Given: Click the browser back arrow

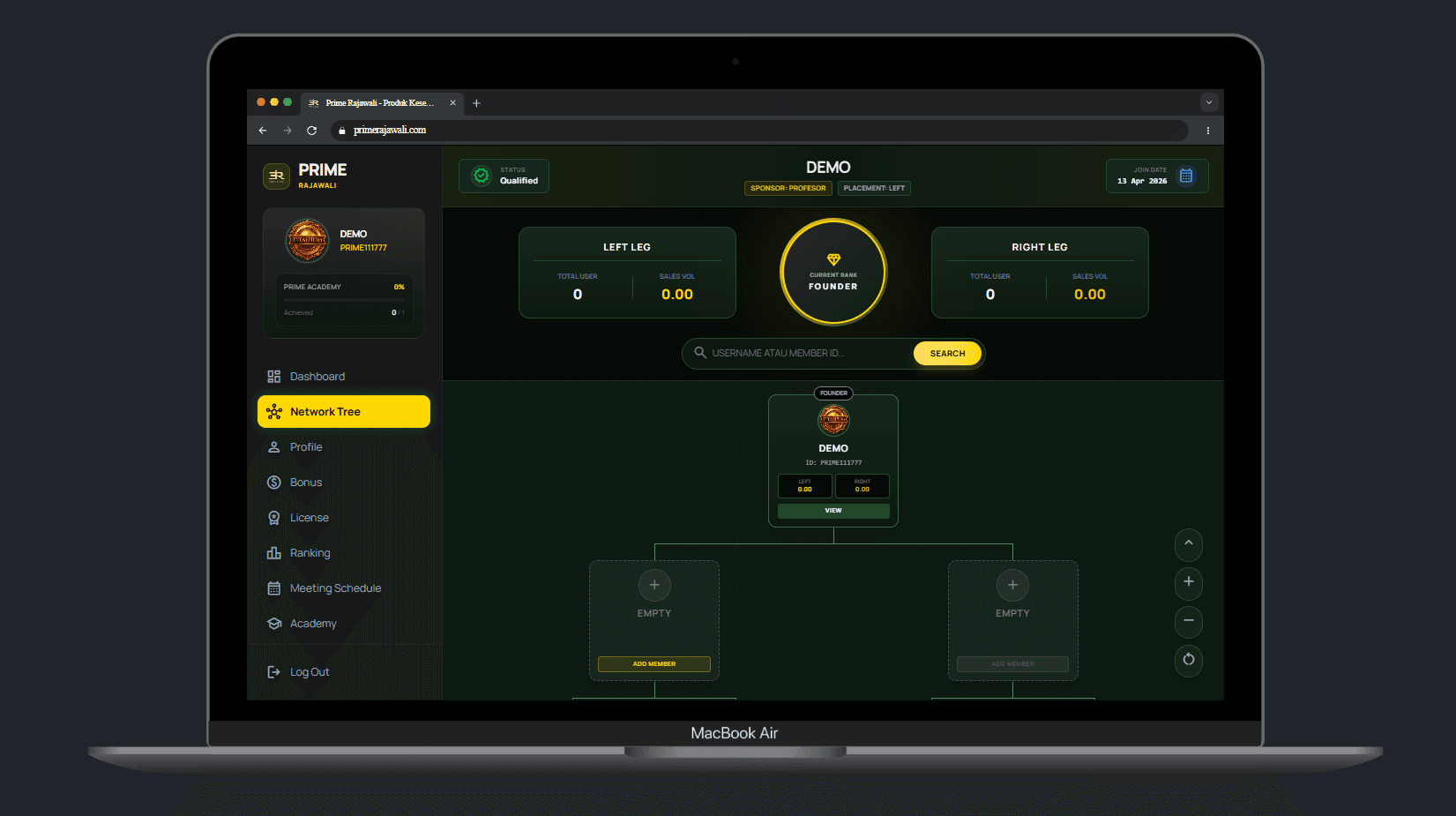Looking at the screenshot, I should click(263, 131).
